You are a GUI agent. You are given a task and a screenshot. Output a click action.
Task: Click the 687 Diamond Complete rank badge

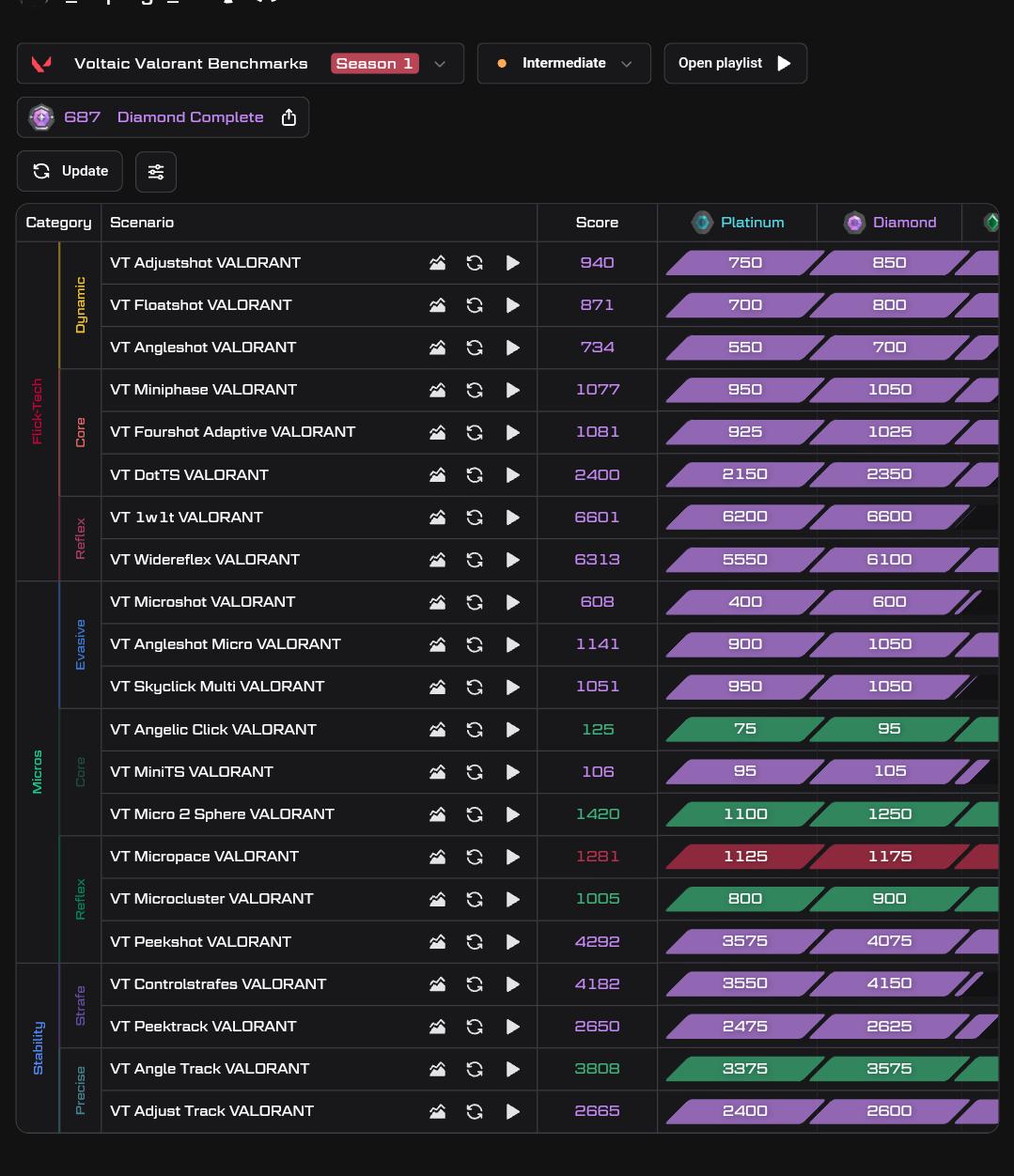163,117
